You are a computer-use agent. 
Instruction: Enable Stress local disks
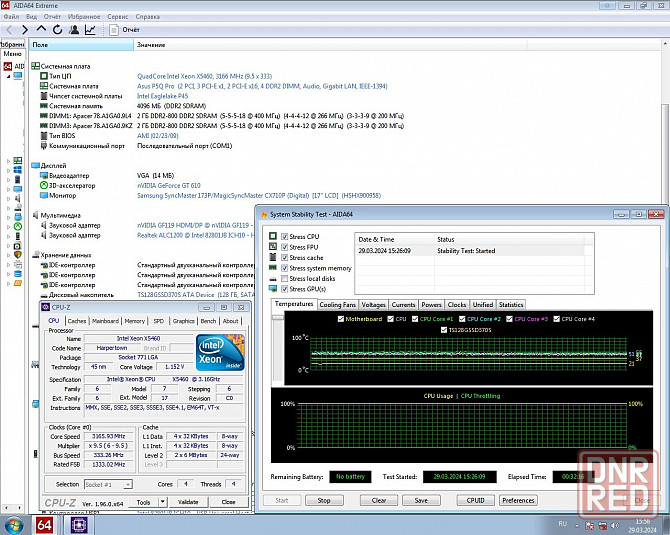coord(285,279)
